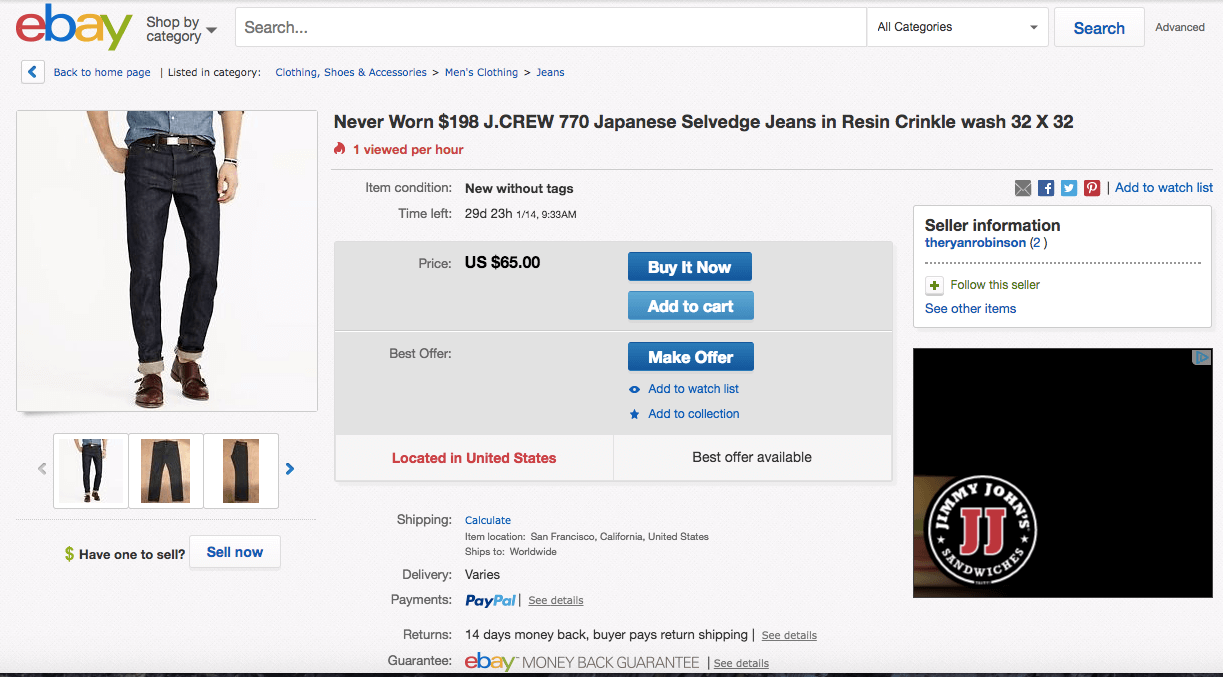Click the PayPal payment icon
The height and width of the screenshot is (677, 1223).
tap(490, 600)
